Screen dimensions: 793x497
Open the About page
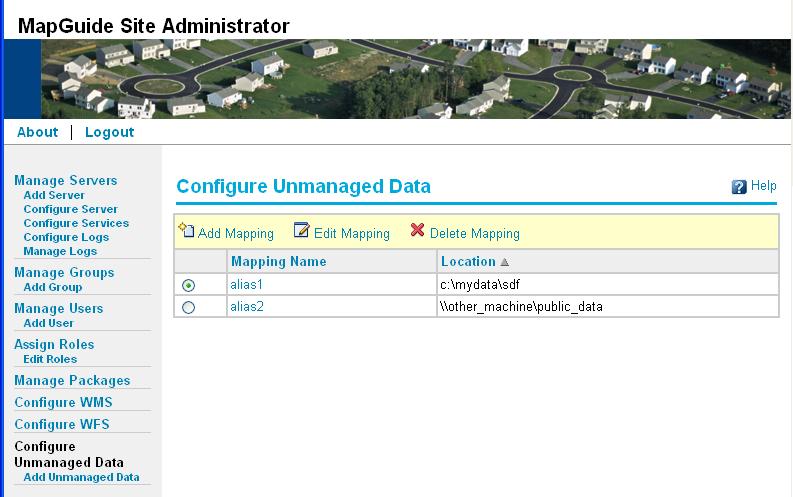[38, 132]
